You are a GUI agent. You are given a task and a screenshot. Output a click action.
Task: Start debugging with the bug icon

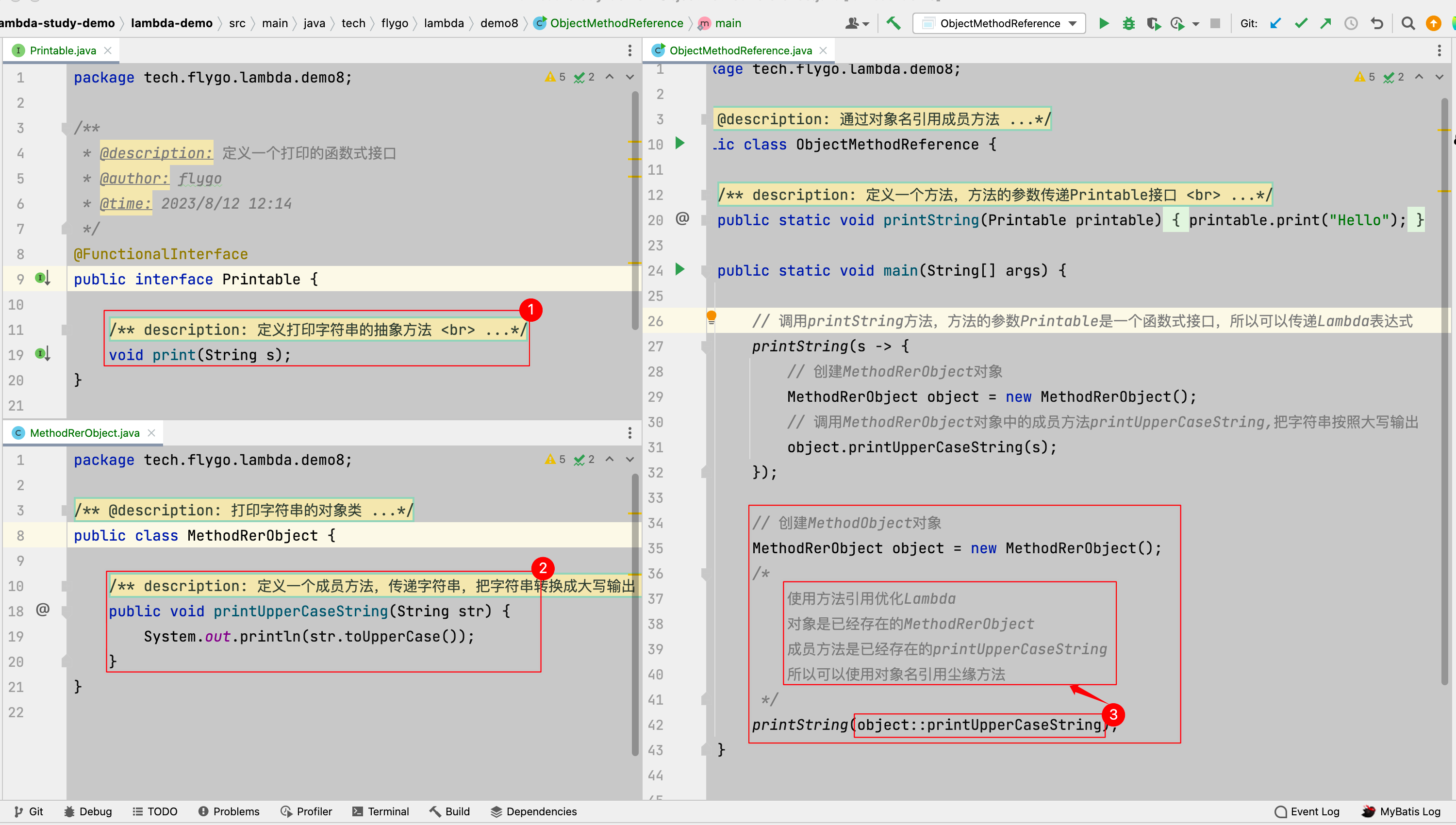point(1128,23)
